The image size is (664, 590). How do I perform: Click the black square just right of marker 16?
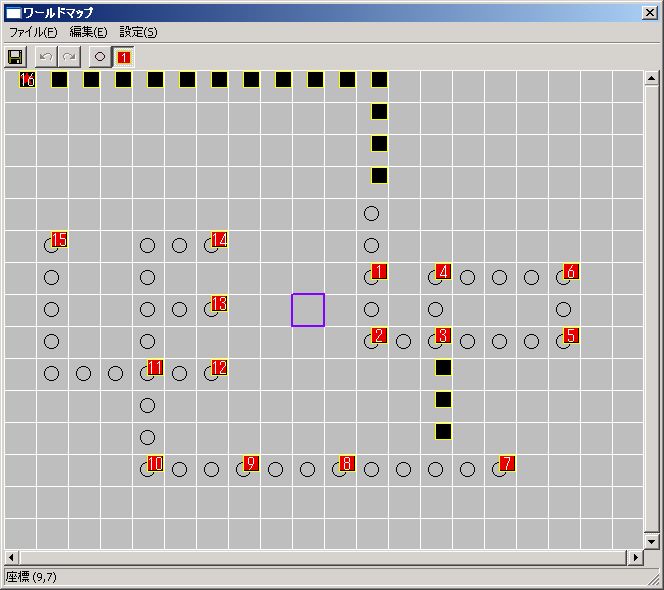click(x=59, y=80)
